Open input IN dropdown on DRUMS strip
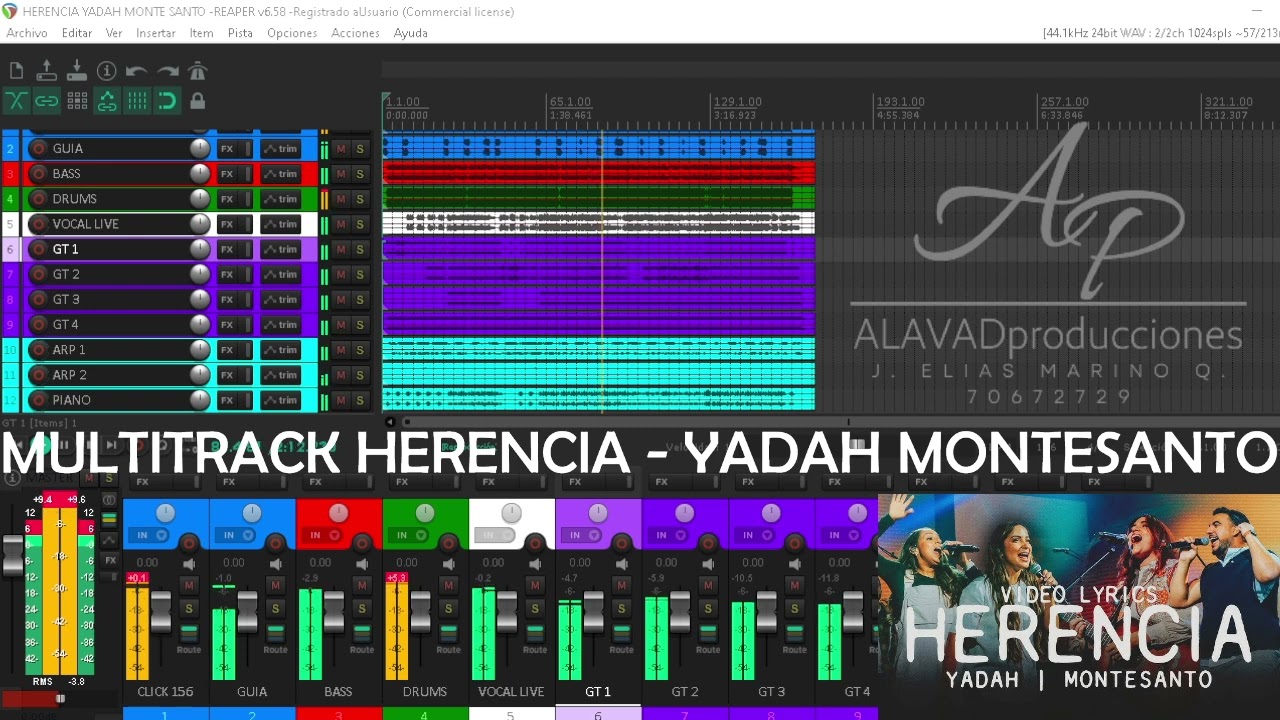This screenshot has height=720, width=1280. tap(410, 535)
